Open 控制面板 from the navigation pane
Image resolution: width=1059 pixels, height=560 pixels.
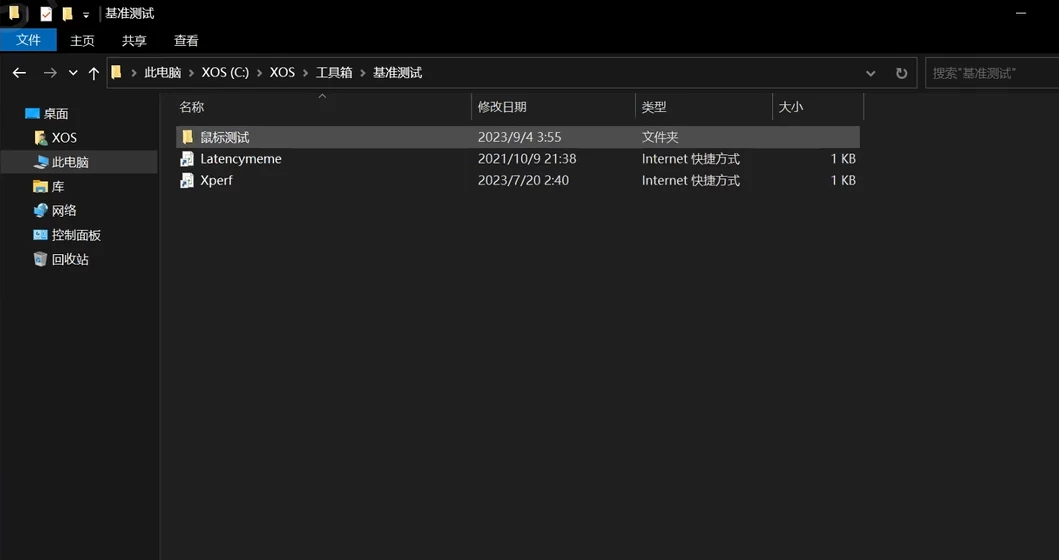coord(76,235)
